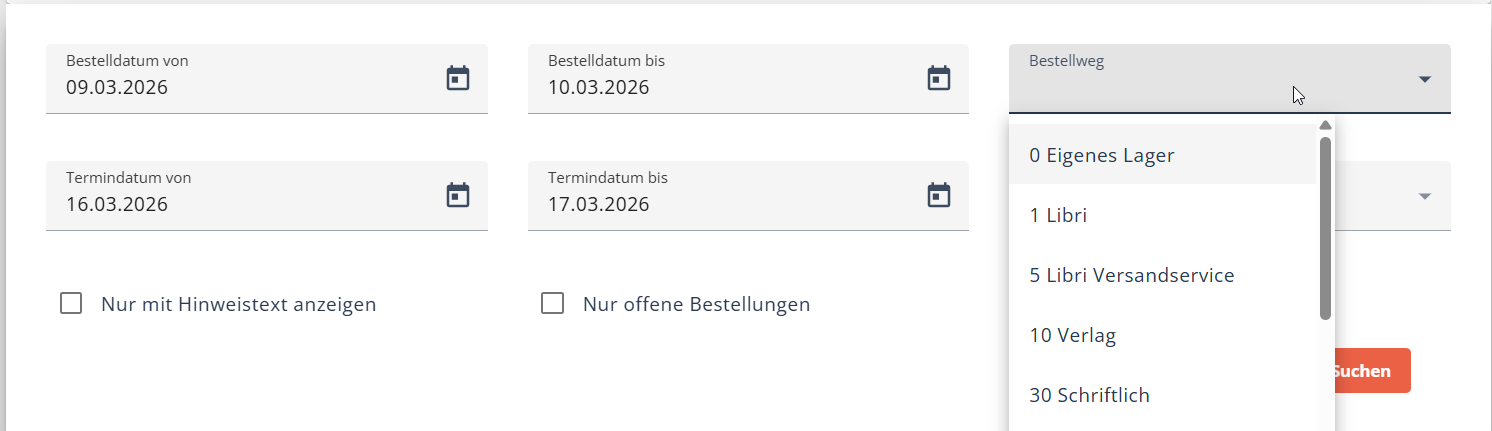The image size is (1492, 431).
Task: Click the dropdown list scrollbar thumb
Action: pos(1325,228)
